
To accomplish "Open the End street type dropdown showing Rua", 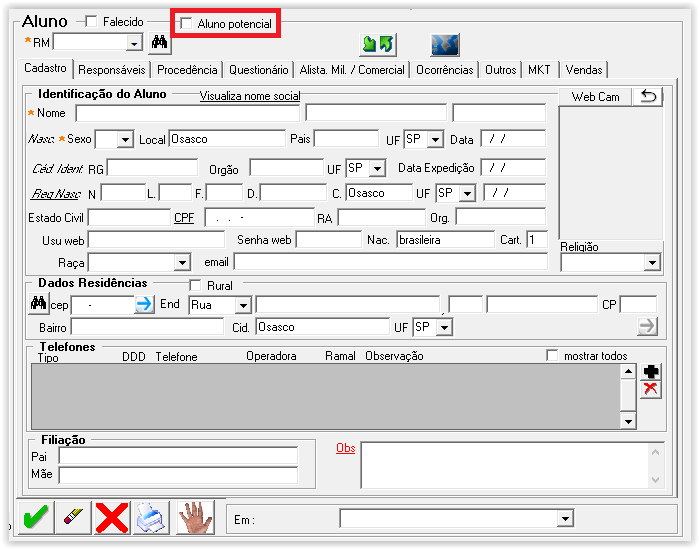I will tap(243, 306).
